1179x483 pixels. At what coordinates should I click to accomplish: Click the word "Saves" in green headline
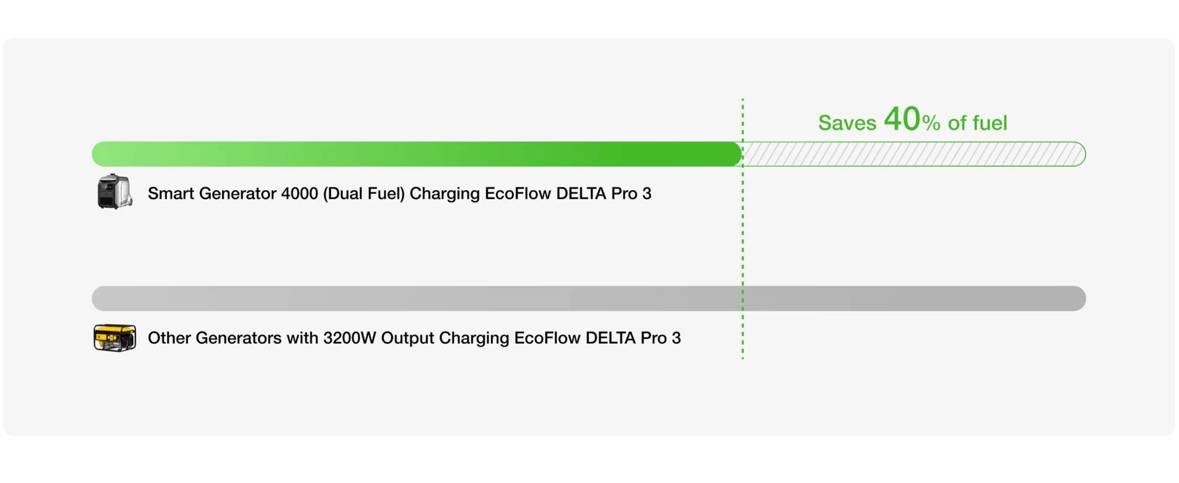pos(847,123)
